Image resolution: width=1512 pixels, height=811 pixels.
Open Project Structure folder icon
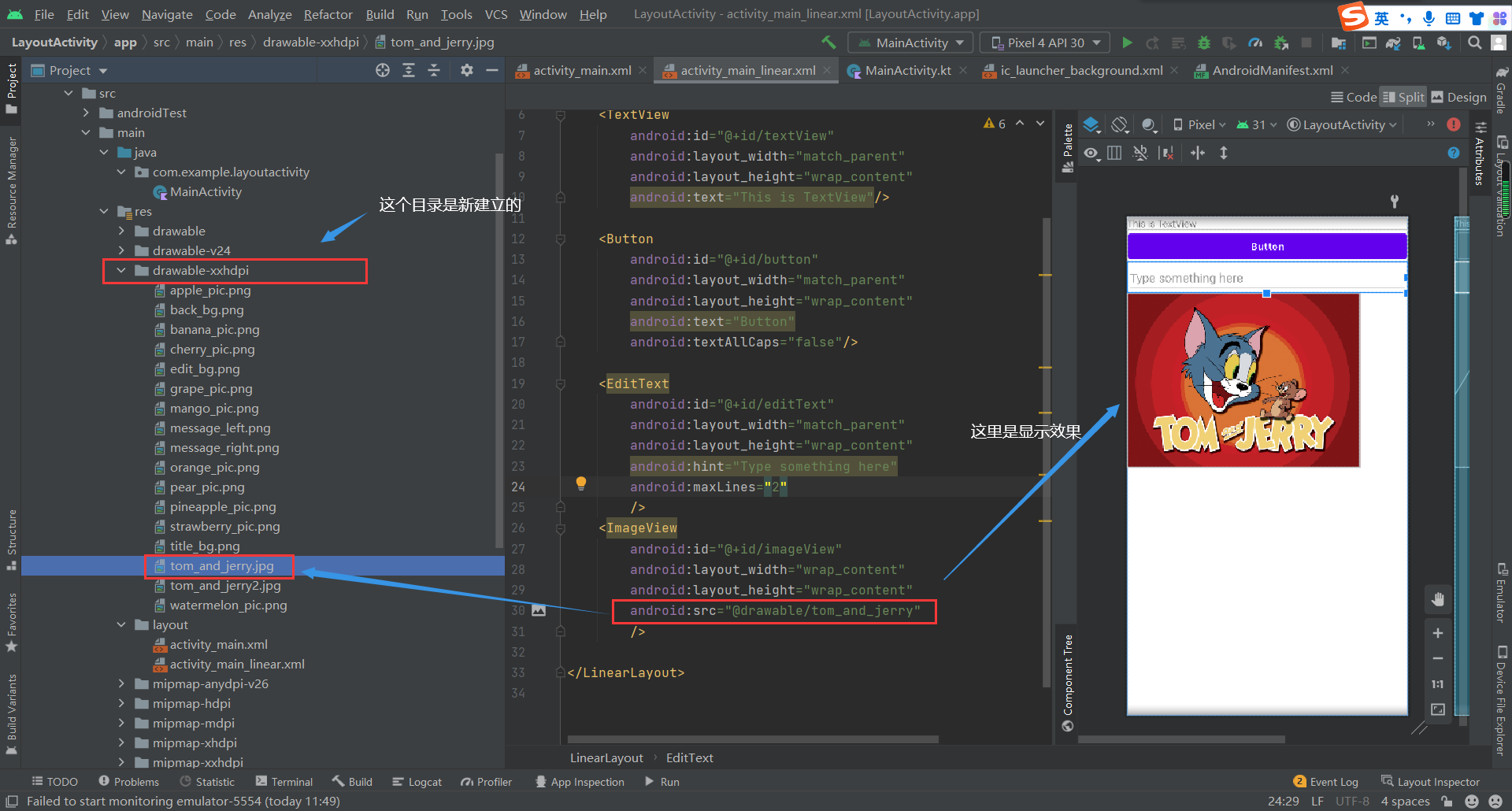[1338, 43]
